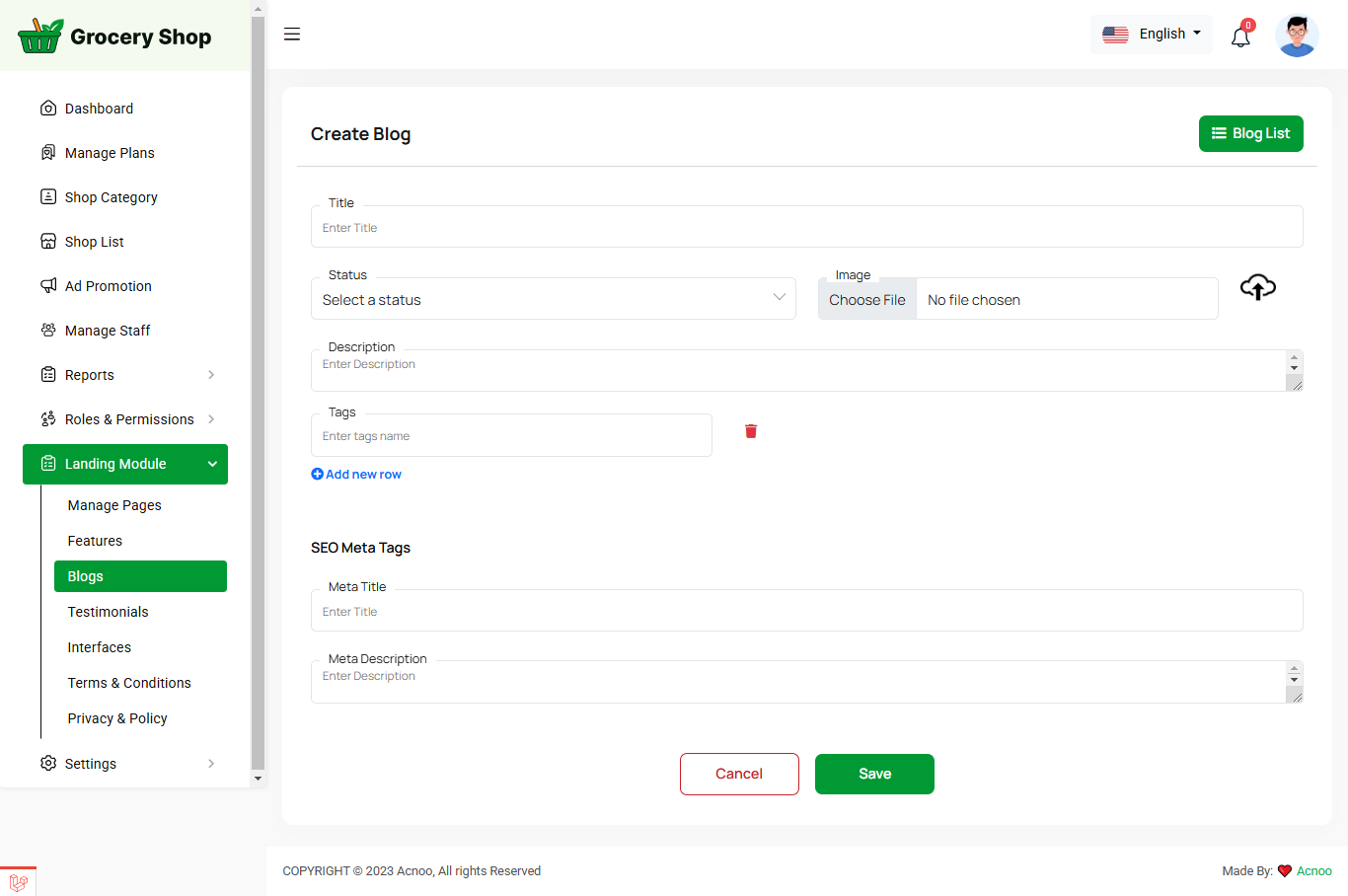The width and height of the screenshot is (1348, 896).
Task: Click the Cancel button
Action: click(x=739, y=774)
